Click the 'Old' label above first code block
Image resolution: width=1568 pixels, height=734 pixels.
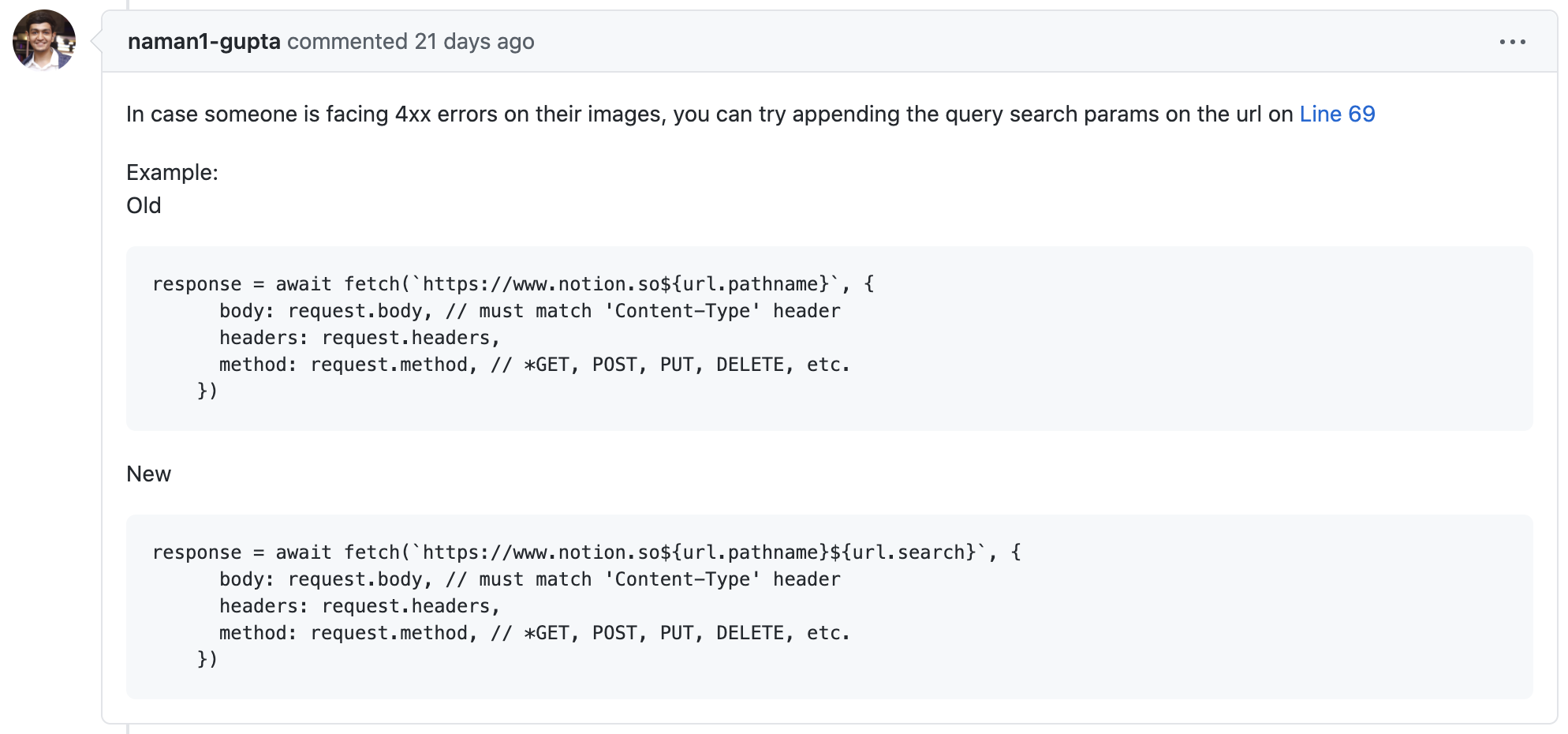coord(144,206)
